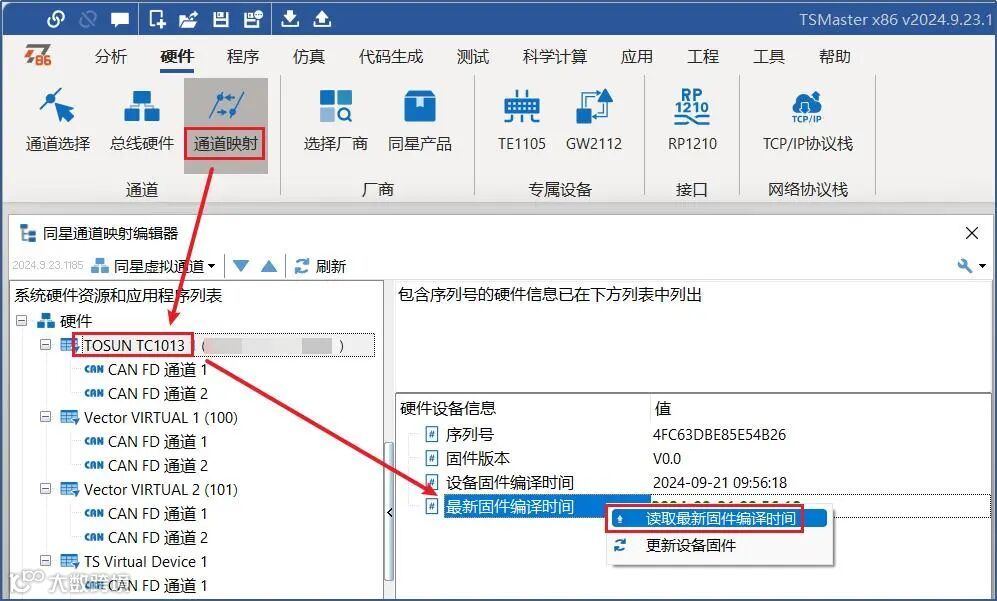Select CAN FD 通道 1 under Vector VIRTUAL 2
997x601 pixels.
pos(146,513)
